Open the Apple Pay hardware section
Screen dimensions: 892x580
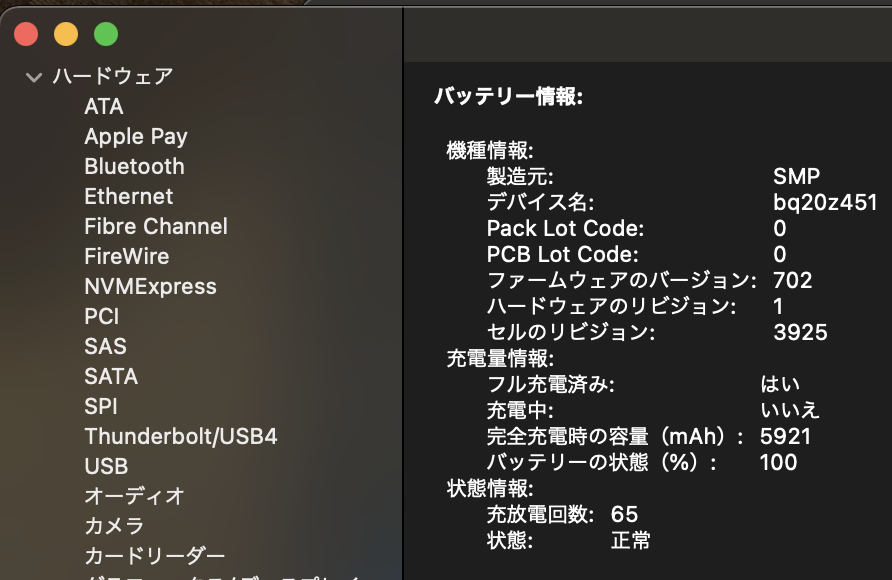(136, 137)
